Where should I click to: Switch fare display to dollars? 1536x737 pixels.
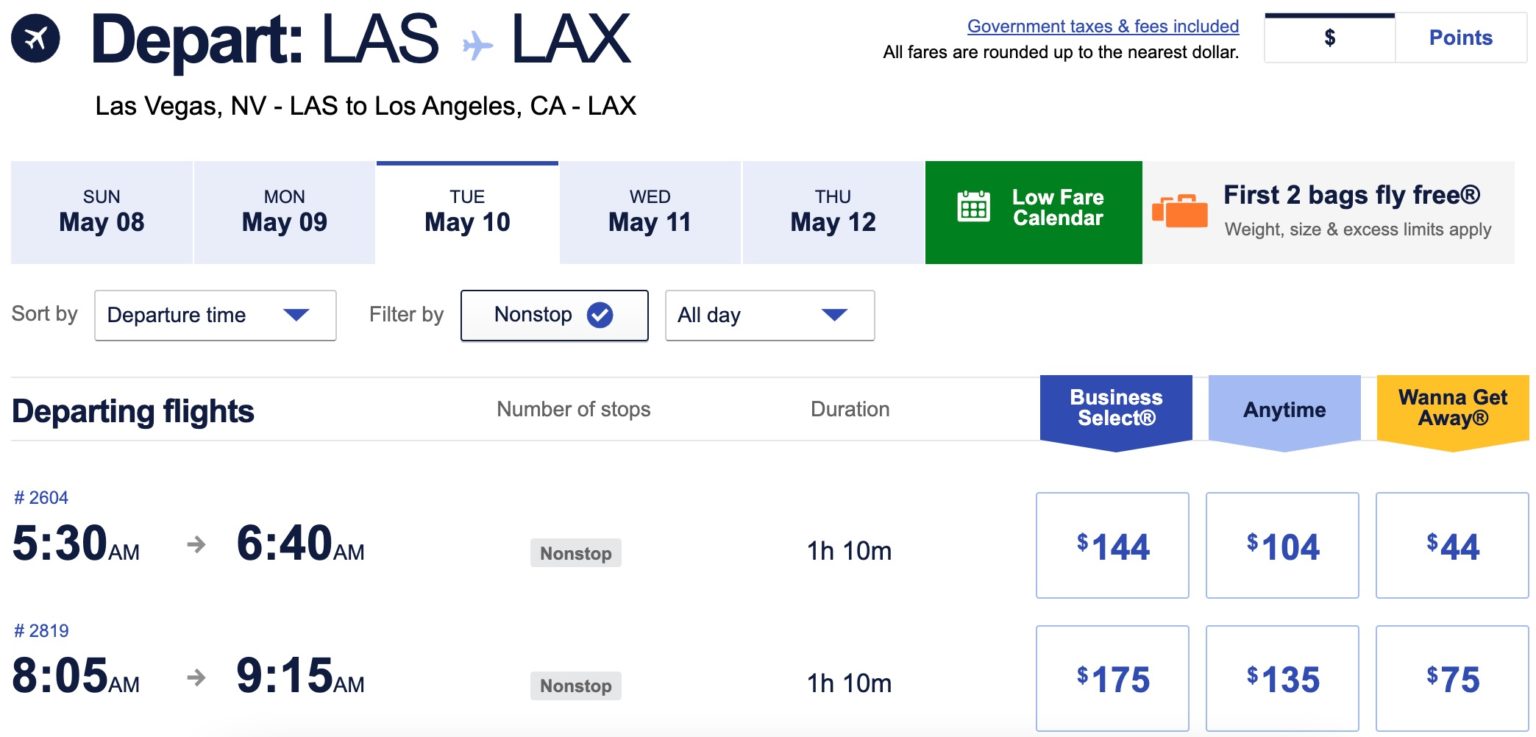[1329, 39]
